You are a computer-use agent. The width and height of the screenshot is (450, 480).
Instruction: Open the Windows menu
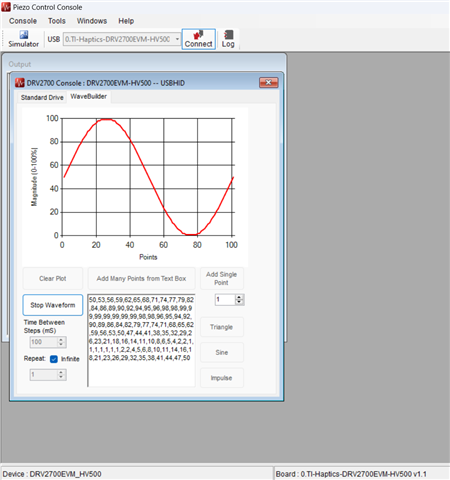(92, 21)
